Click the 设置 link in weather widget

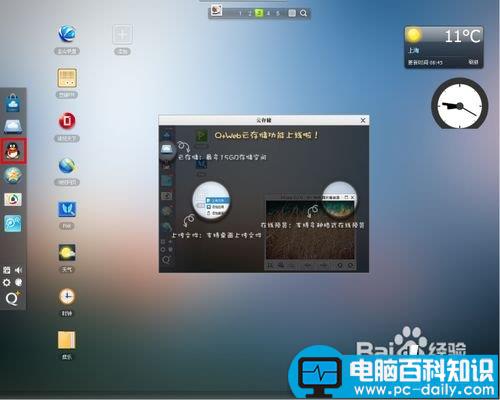(473, 62)
